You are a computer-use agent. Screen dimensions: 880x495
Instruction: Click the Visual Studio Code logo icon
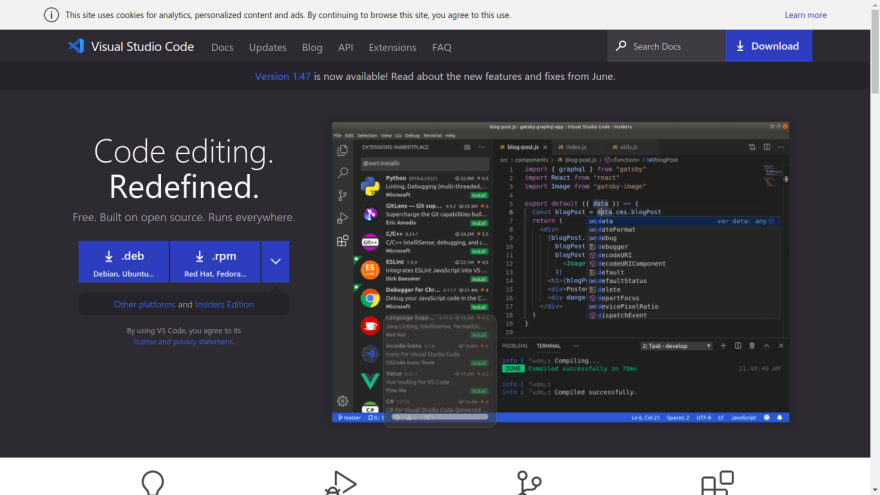[x=76, y=46]
